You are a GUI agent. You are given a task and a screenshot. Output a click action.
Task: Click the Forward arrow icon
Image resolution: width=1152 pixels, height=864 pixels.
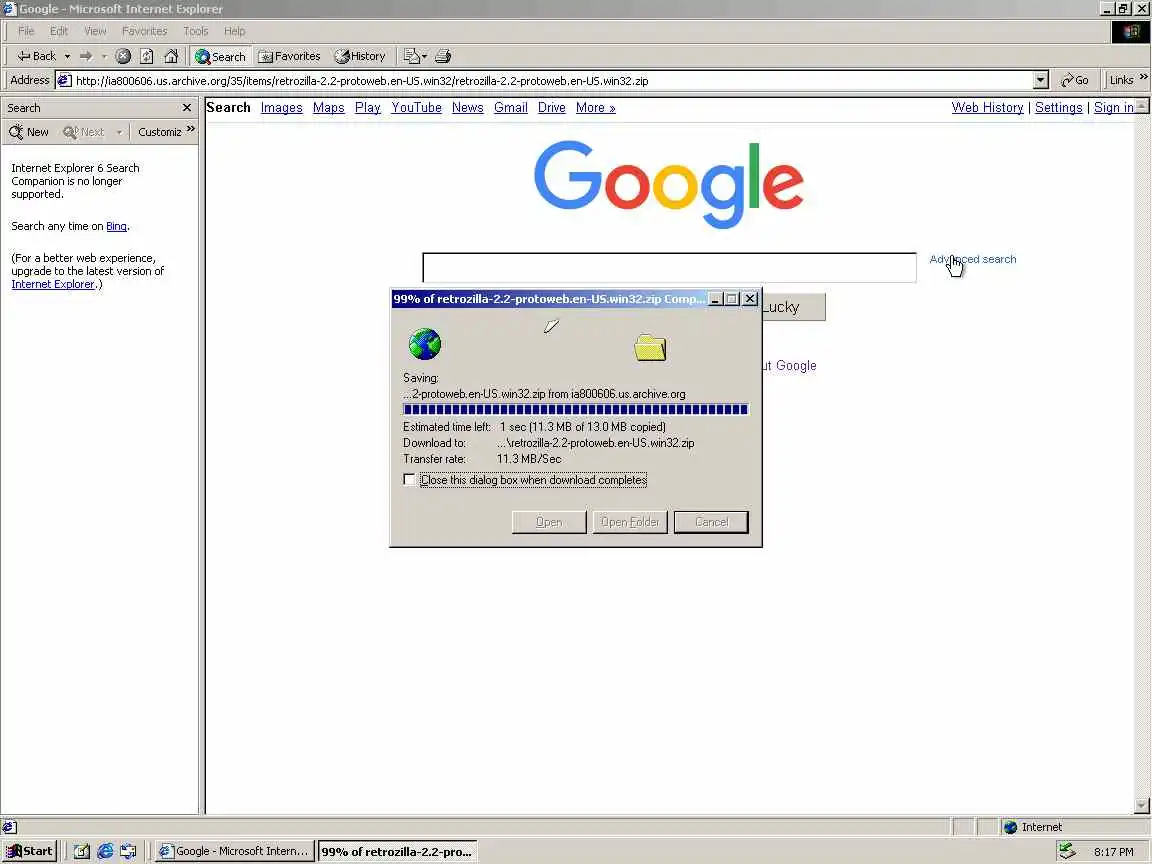86,56
